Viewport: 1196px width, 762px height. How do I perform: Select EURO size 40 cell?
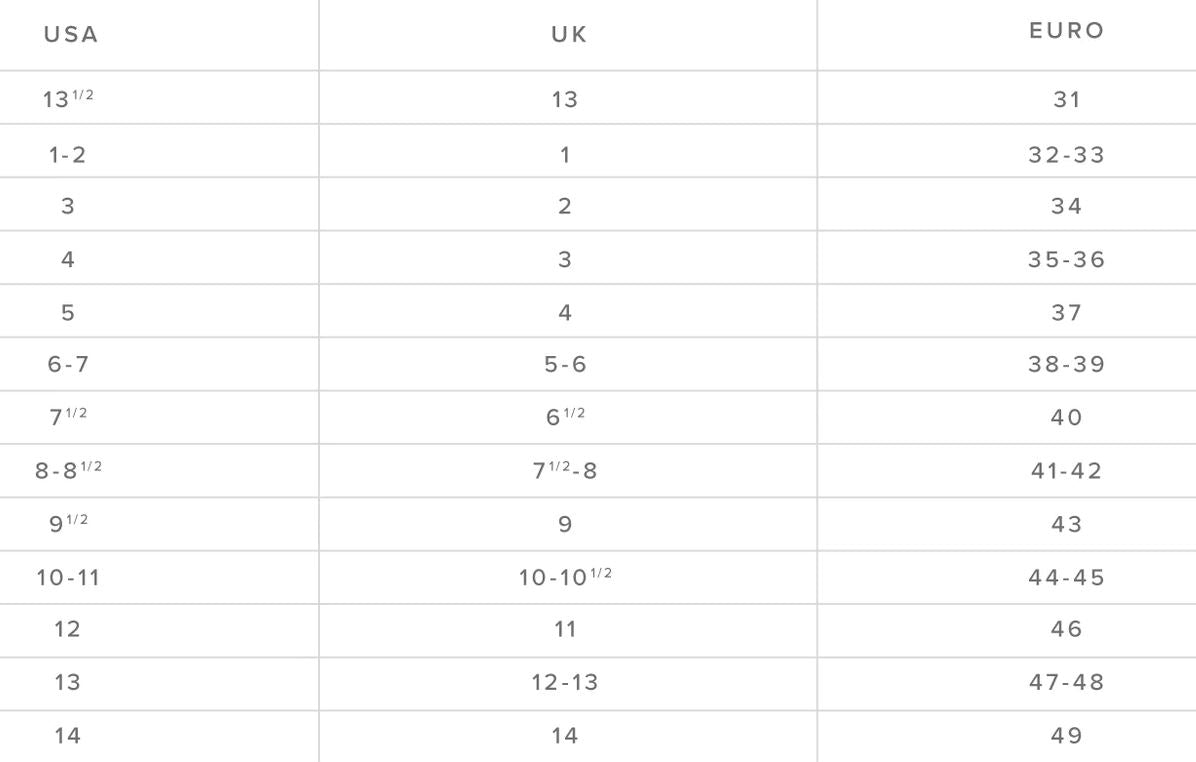coord(1067,417)
